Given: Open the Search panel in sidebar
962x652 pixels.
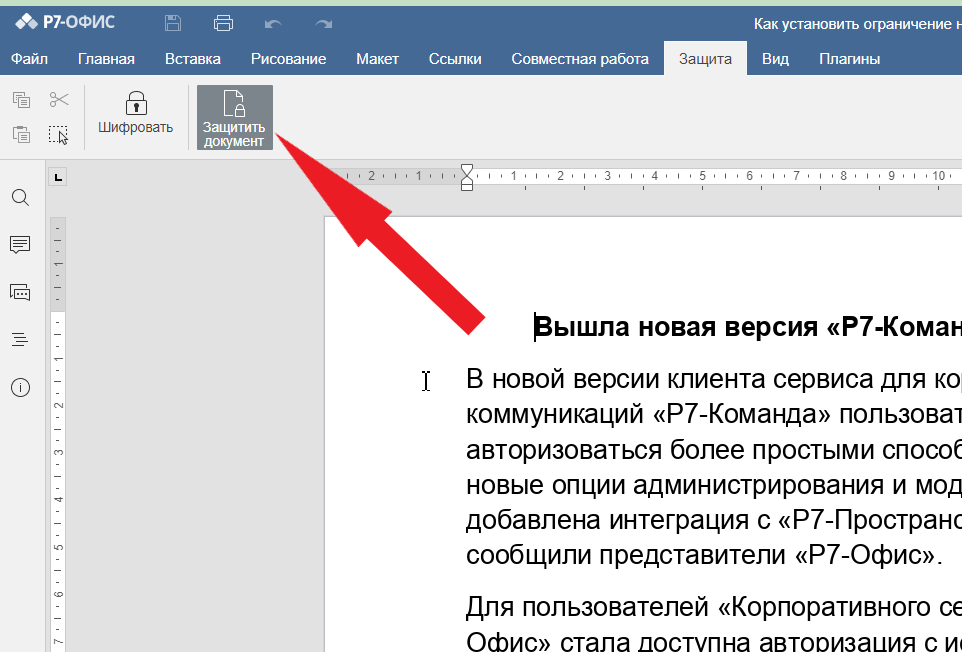Looking at the screenshot, I should point(20,198).
